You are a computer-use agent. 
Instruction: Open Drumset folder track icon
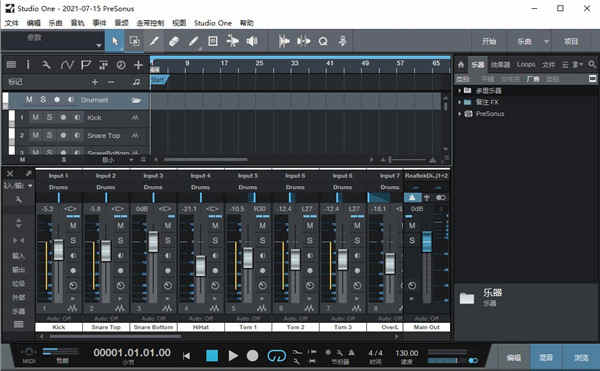click(136, 100)
